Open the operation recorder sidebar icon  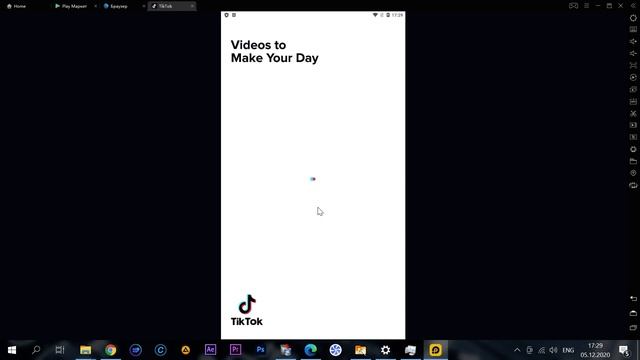point(633,77)
